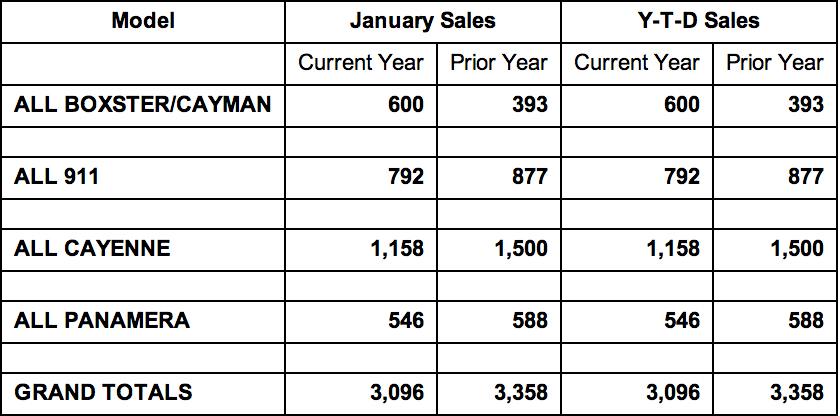Click the Y-T-D Sales header cell
The image size is (840, 416).
(x=698, y=21)
